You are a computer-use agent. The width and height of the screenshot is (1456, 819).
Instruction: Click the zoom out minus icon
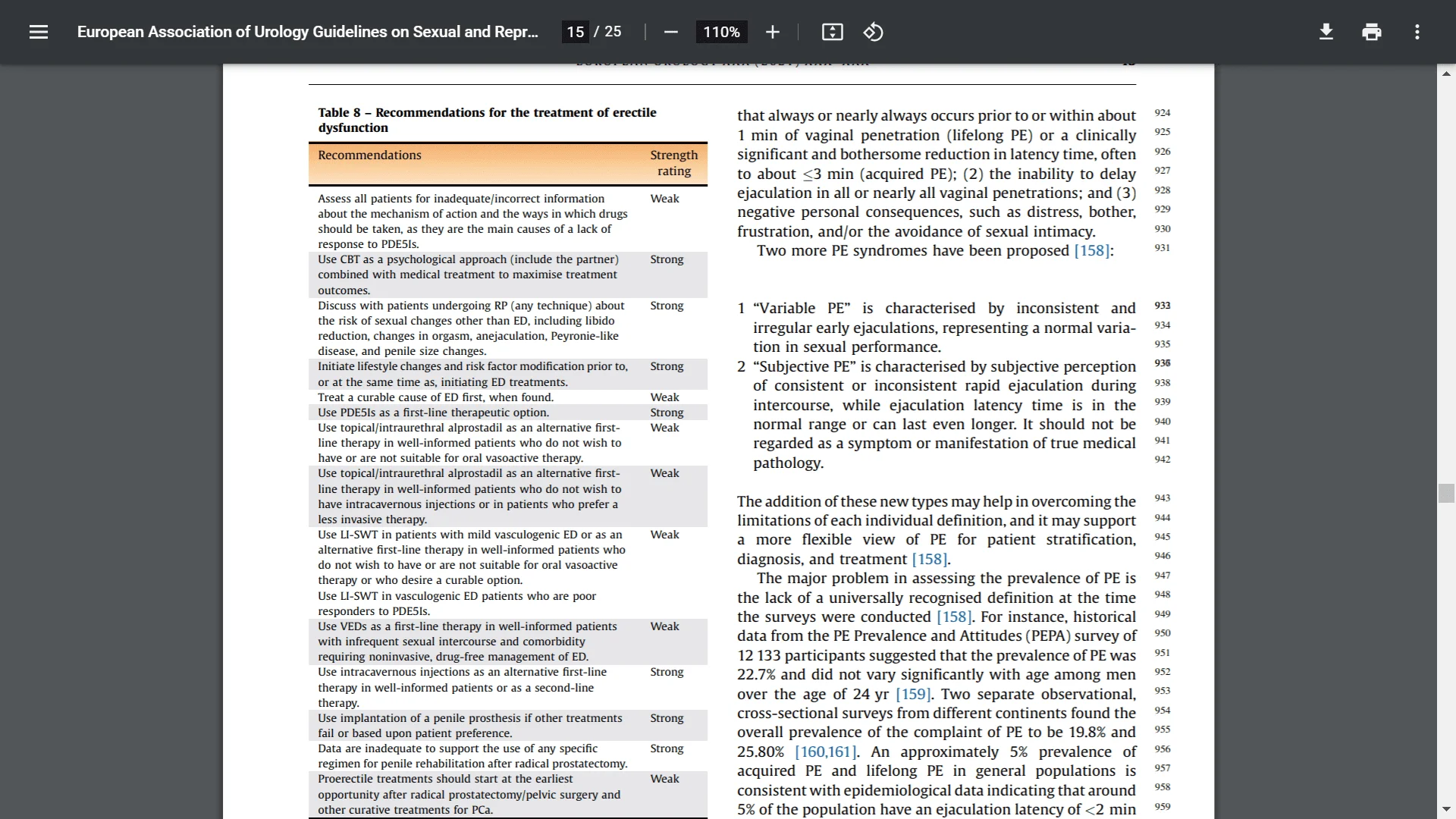tap(670, 32)
